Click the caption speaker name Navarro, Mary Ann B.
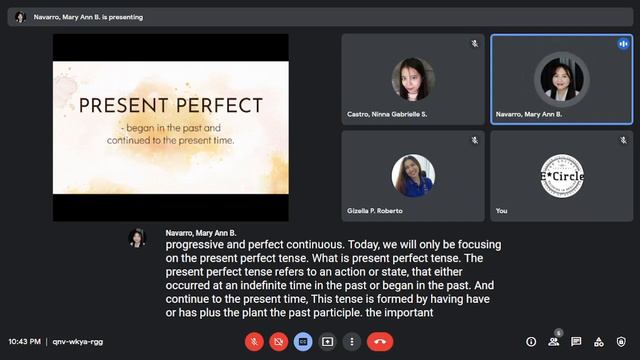This screenshot has width=640, height=360. pyautogui.click(x=201, y=233)
